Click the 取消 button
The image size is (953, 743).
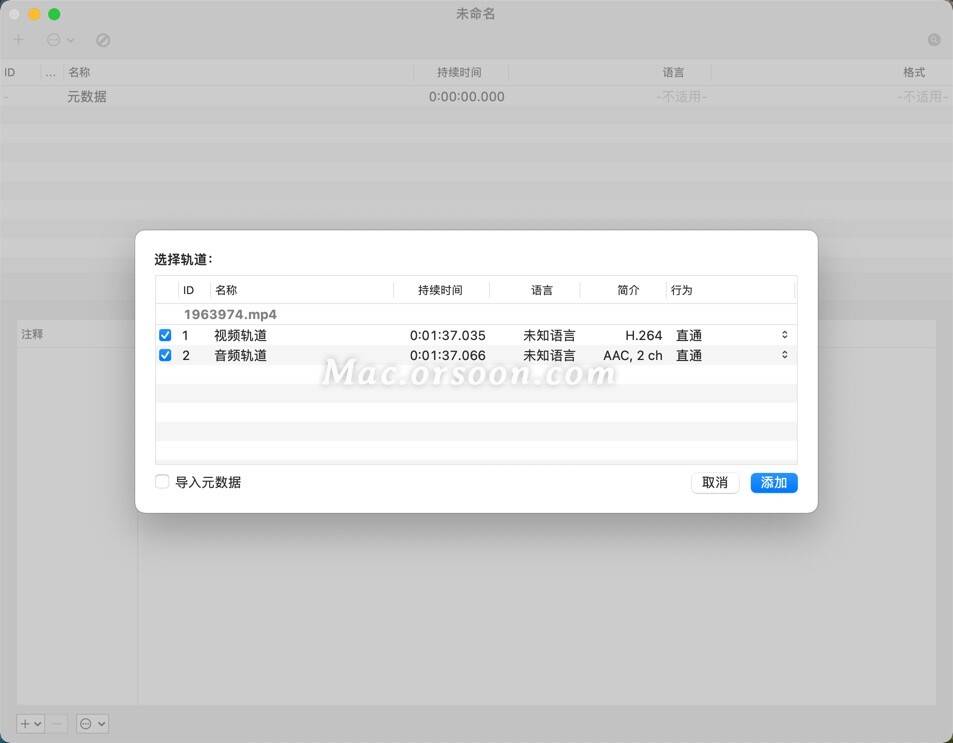[715, 483]
